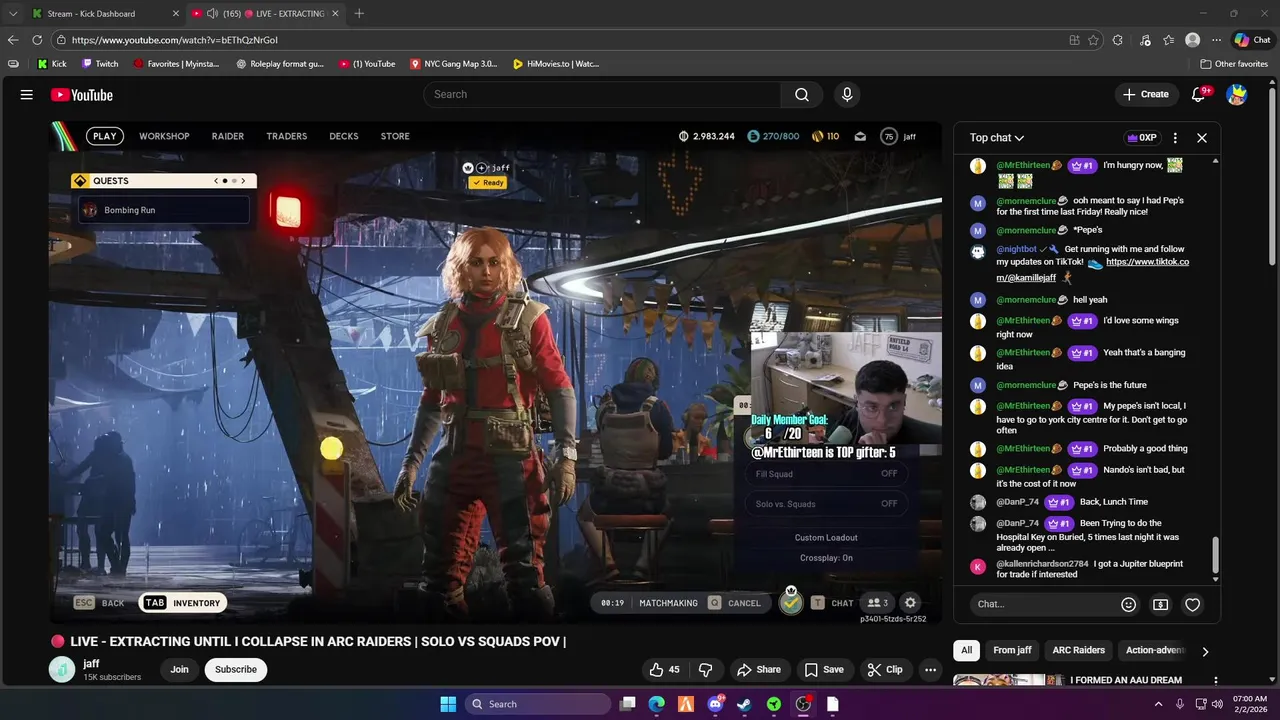This screenshot has width=1280, height=720.
Task: Dislike the video with thumbs down
Action: 705,670
